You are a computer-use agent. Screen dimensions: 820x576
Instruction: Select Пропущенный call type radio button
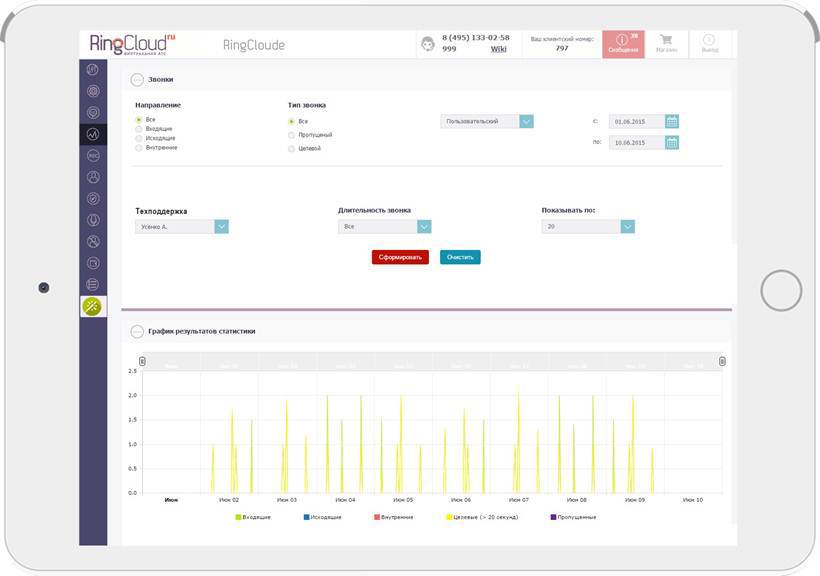[291, 135]
